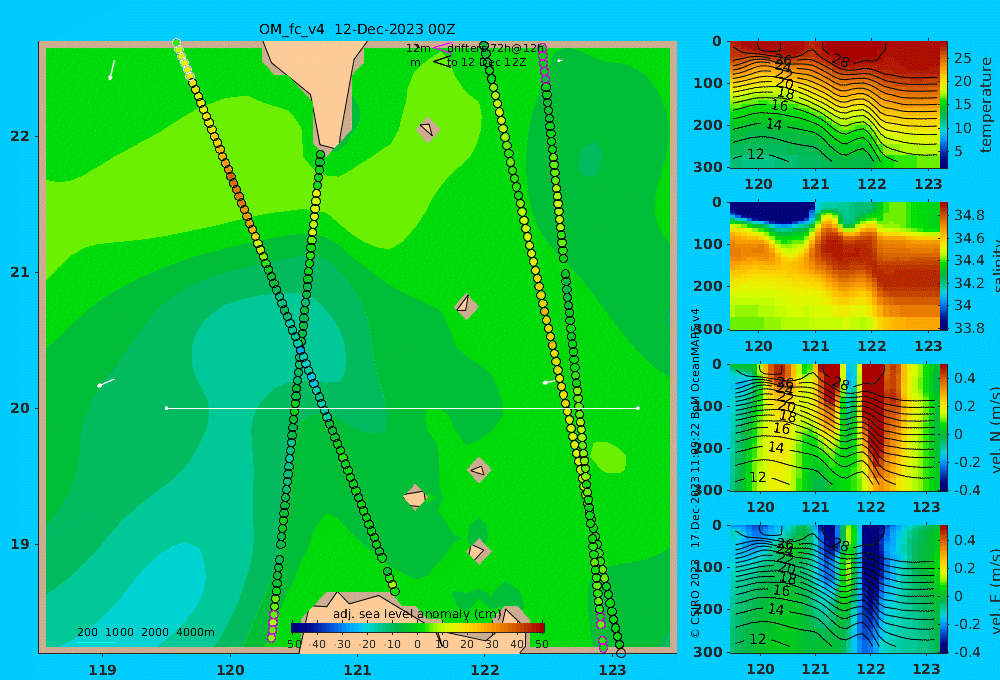Click the sea level anomaly color bar

418,628
